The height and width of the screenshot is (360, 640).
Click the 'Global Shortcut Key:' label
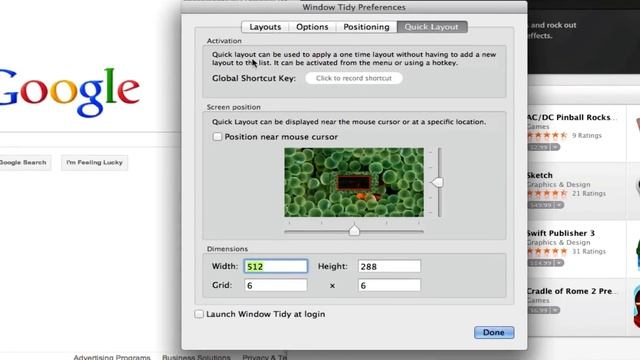point(254,78)
